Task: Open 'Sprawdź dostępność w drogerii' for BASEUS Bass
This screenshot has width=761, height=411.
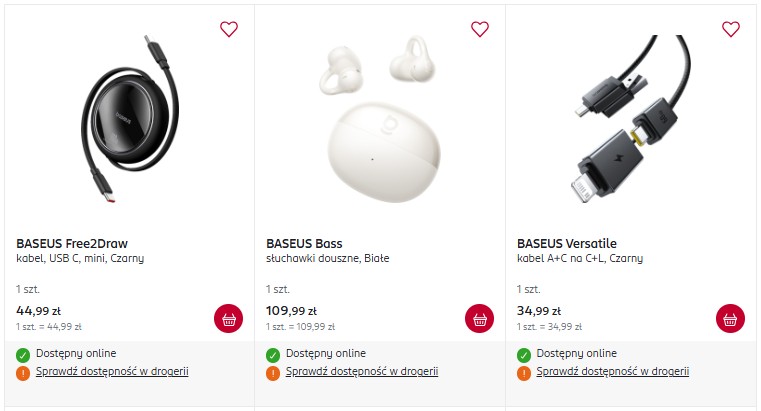Action: click(x=362, y=372)
